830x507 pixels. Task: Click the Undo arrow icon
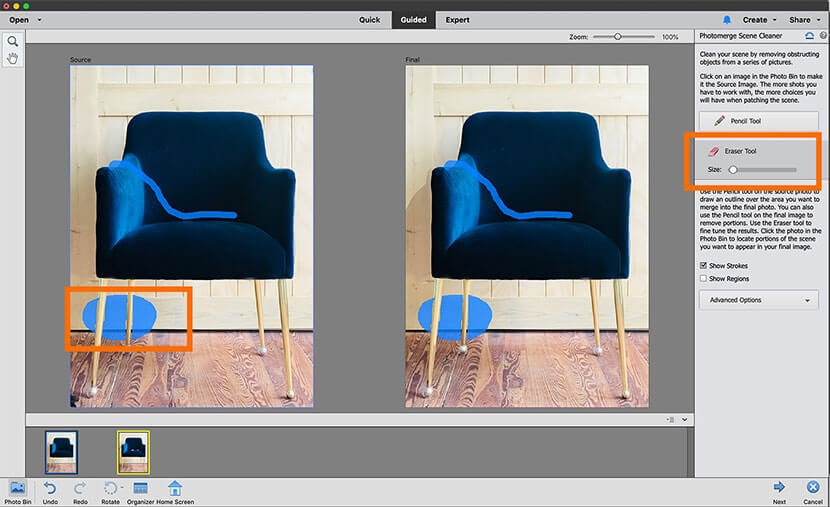[x=50, y=488]
